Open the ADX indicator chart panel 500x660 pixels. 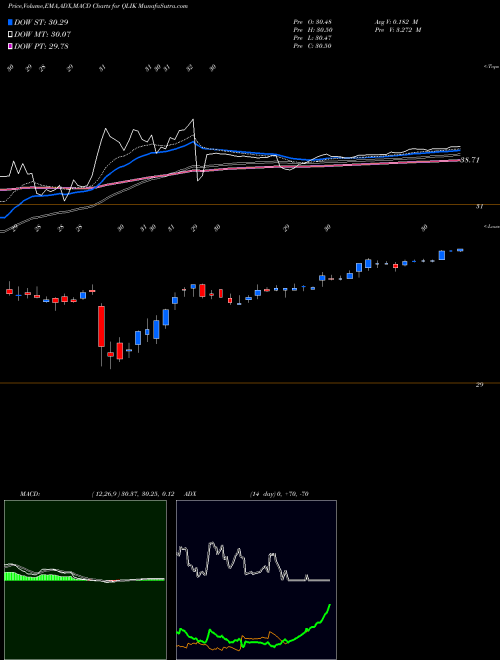tap(256, 580)
